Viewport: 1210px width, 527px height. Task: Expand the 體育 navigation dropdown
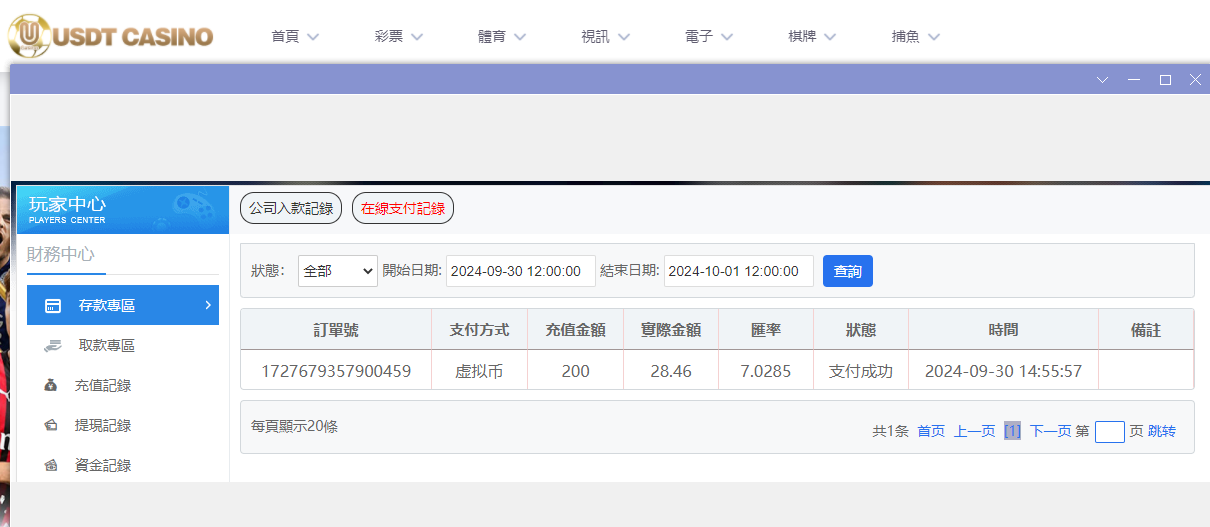coord(503,37)
